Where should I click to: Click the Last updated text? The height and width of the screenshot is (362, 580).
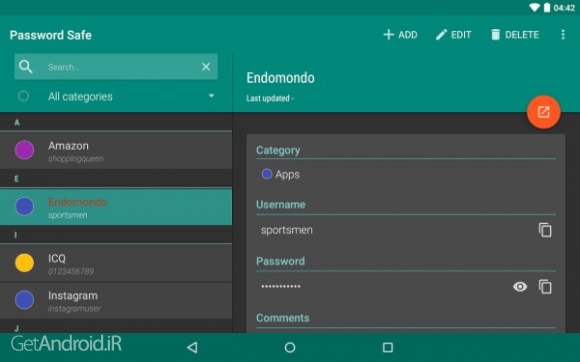(x=270, y=98)
